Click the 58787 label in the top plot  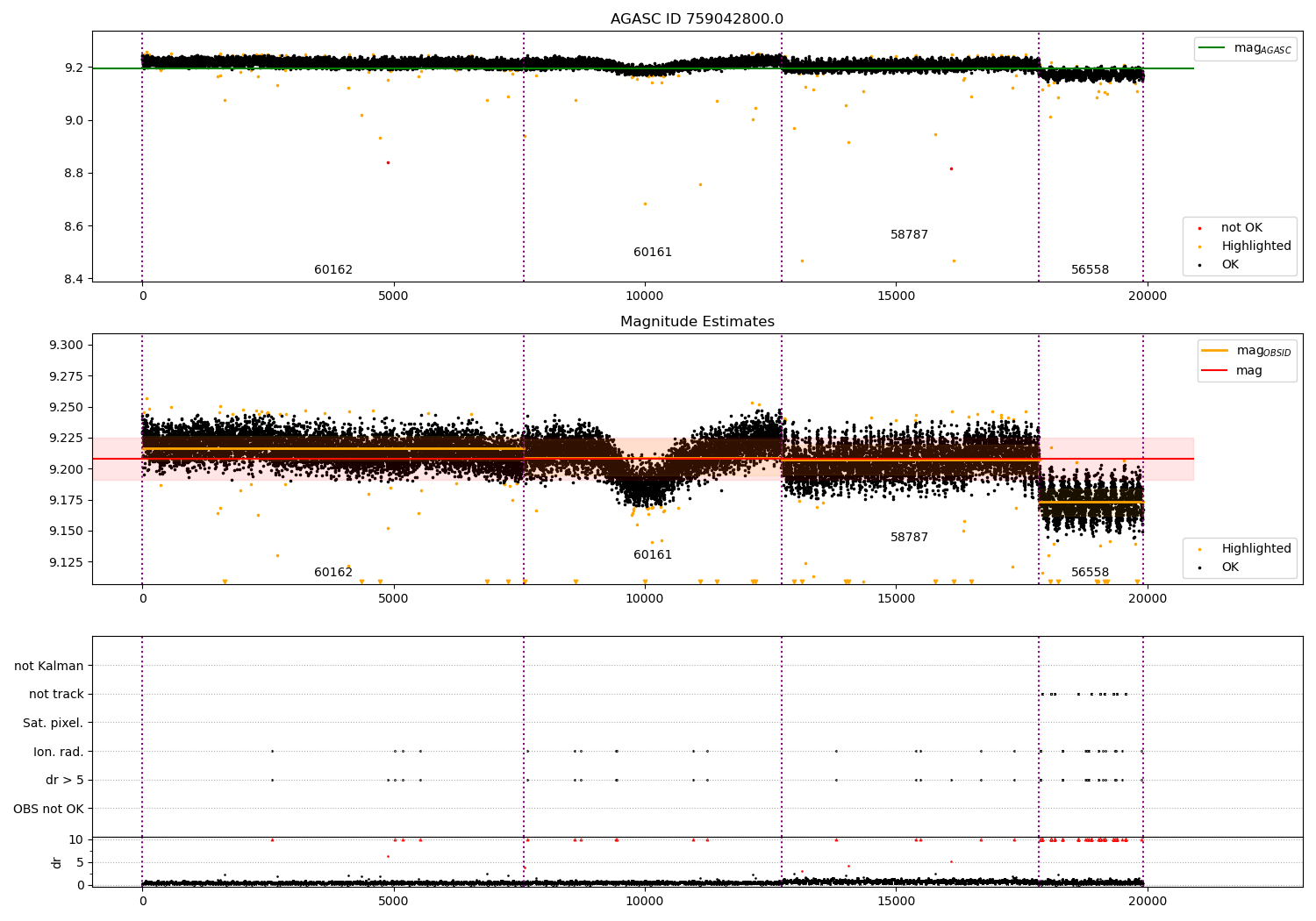click(909, 235)
